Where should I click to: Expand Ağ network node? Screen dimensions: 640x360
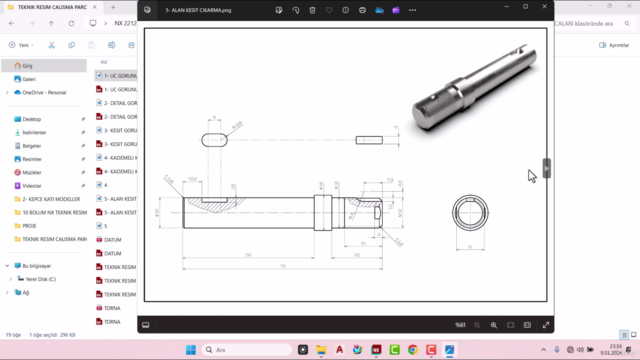7,293
